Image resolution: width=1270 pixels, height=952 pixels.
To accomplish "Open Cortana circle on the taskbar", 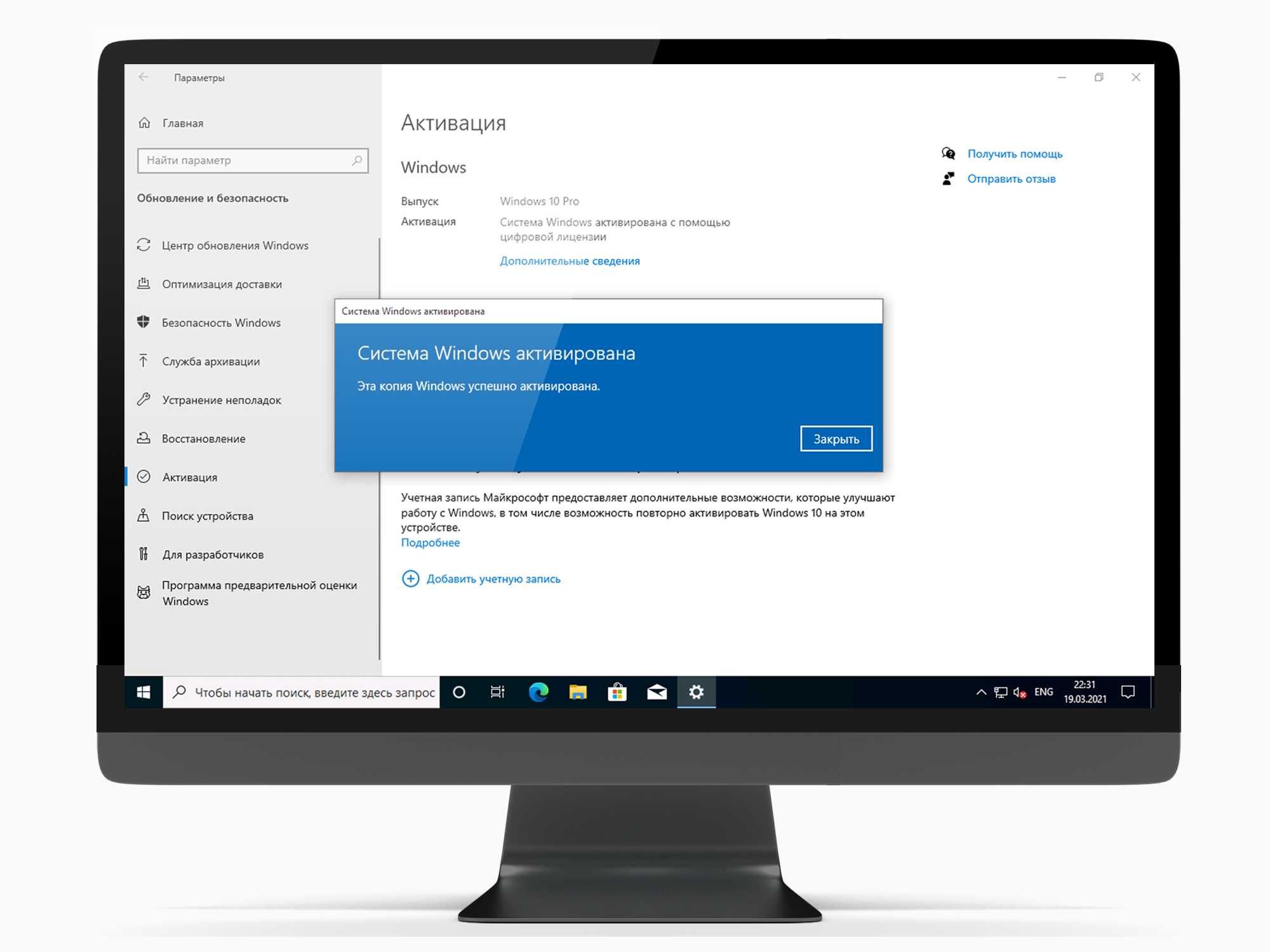I will click(459, 692).
